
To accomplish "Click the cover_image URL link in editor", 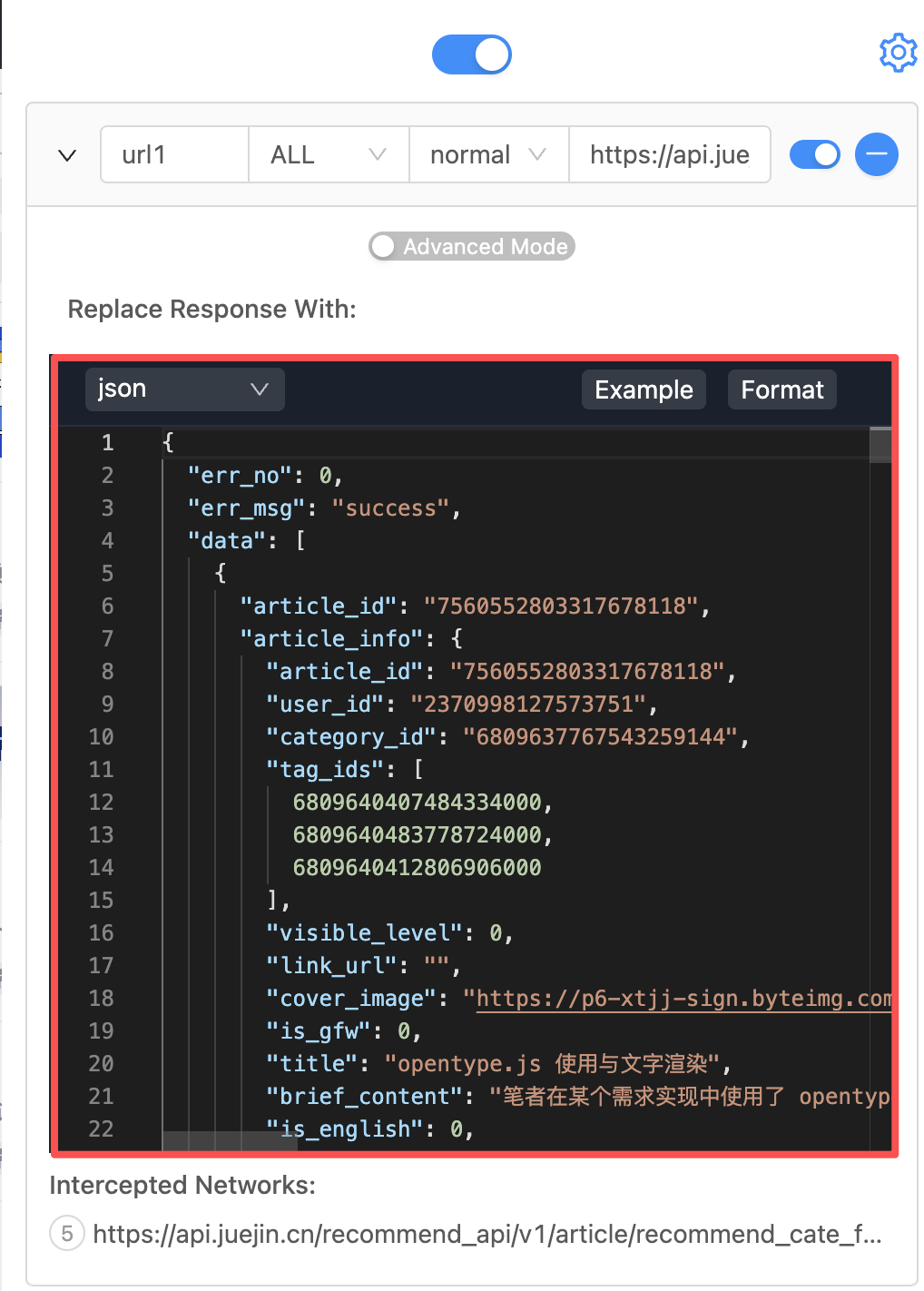I will [683, 999].
